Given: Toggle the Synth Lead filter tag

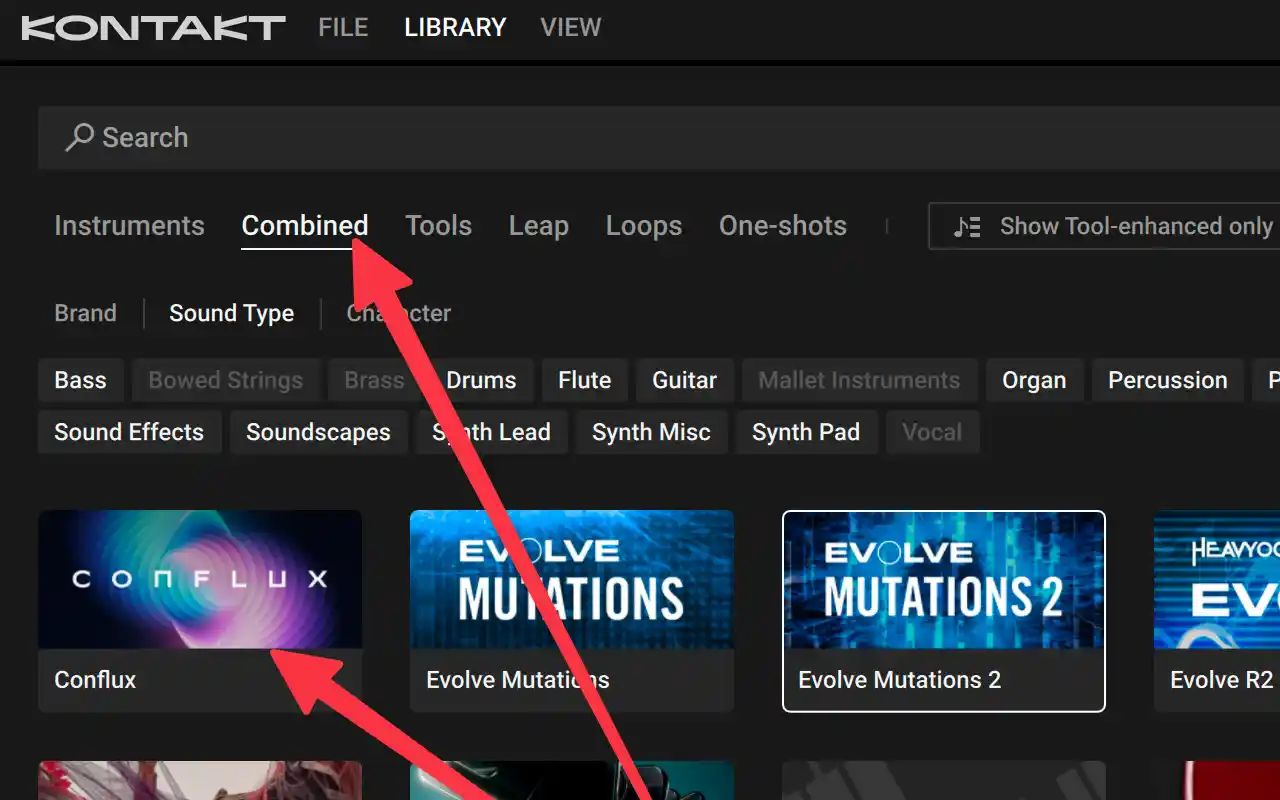Looking at the screenshot, I should (491, 432).
